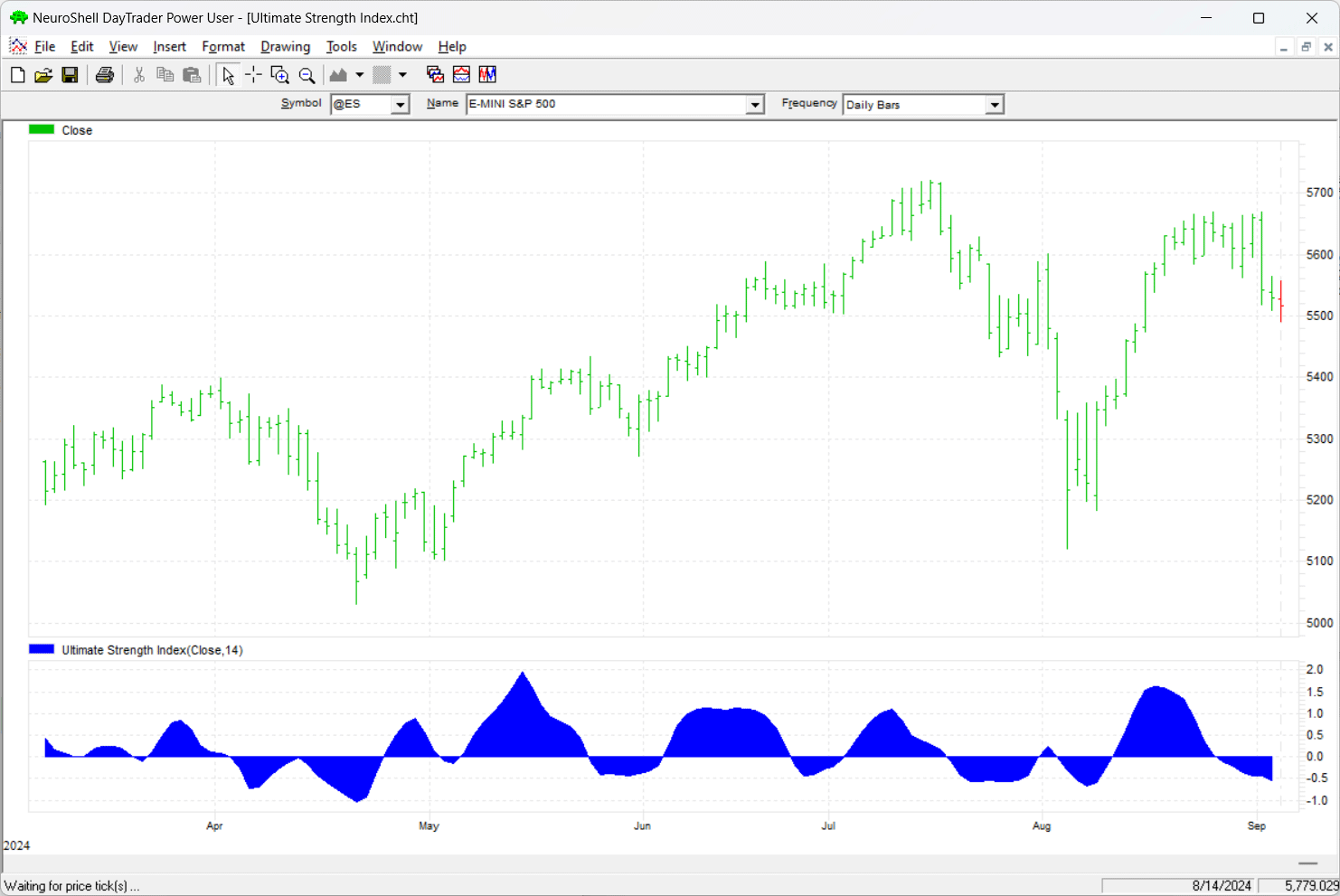The width and height of the screenshot is (1340, 896).
Task: Copy with the two-pages toolbar icon
Action: 165,75
